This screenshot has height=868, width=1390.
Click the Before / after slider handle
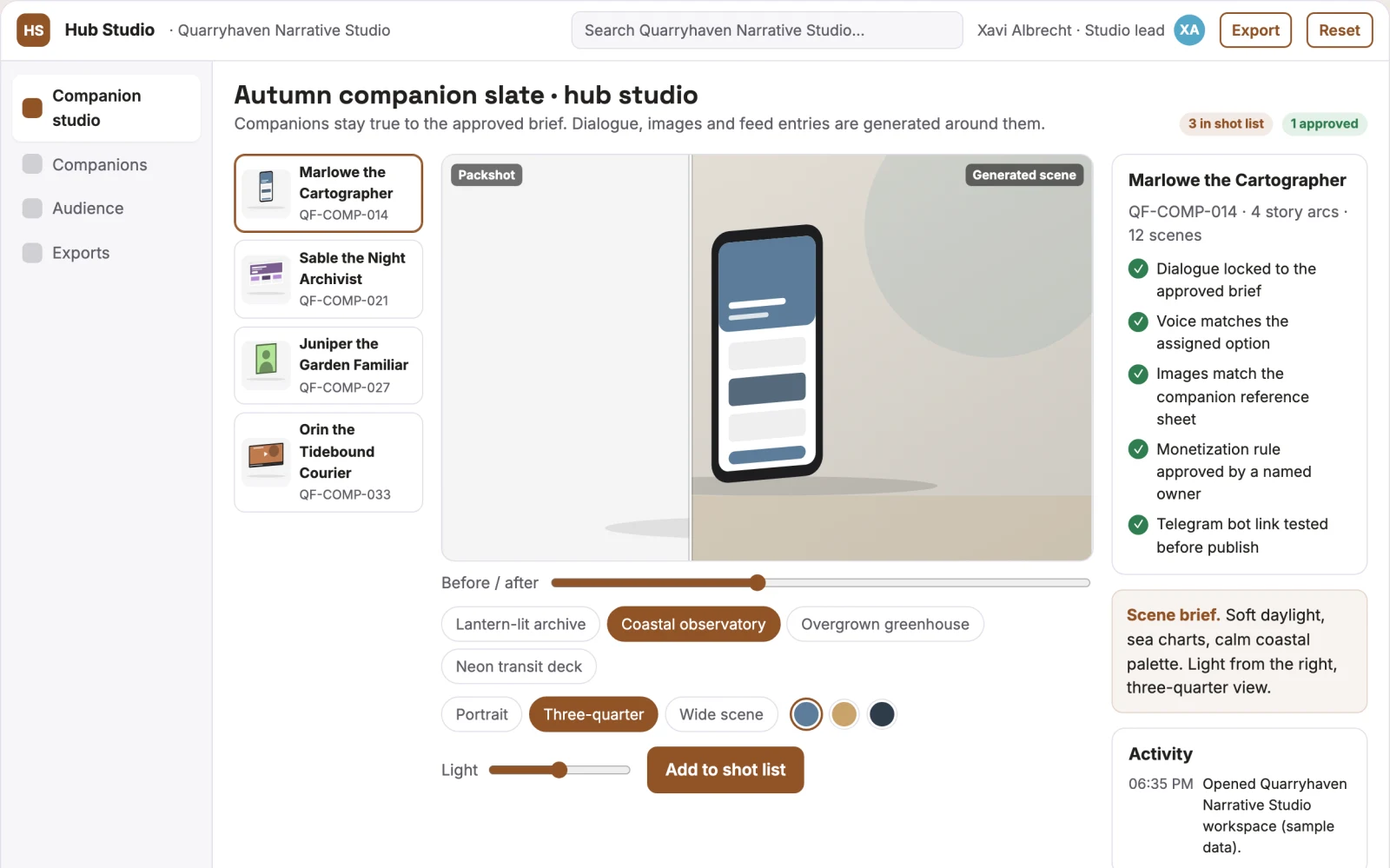click(758, 582)
